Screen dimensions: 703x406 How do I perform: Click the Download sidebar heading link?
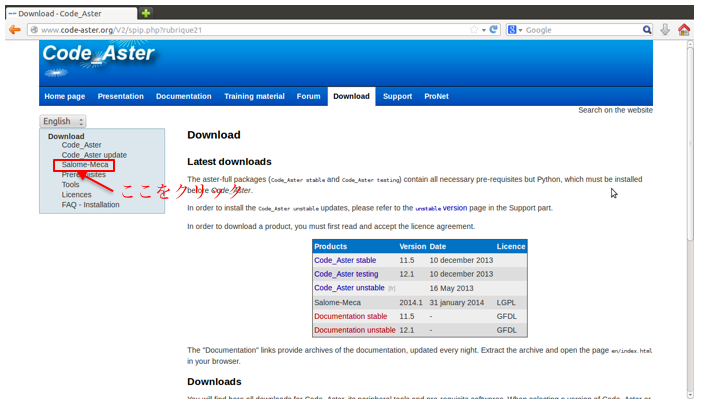click(x=66, y=136)
